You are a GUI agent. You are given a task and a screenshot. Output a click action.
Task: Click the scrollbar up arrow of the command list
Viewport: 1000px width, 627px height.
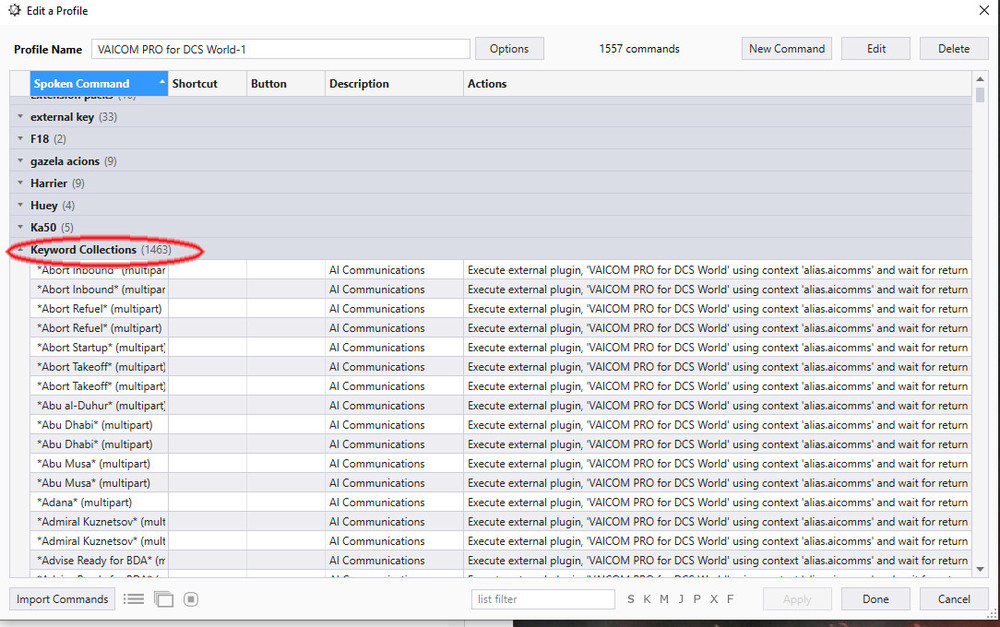pyautogui.click(x=980, y=79)
